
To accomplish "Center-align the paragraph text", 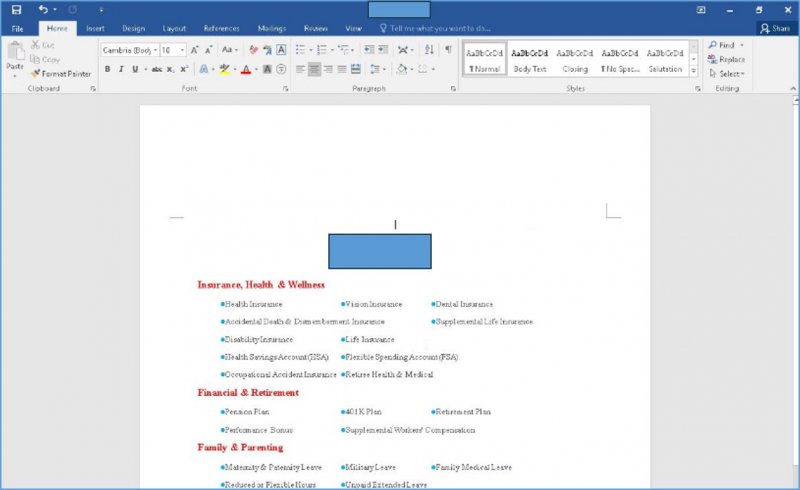I will tap(314, 69).
